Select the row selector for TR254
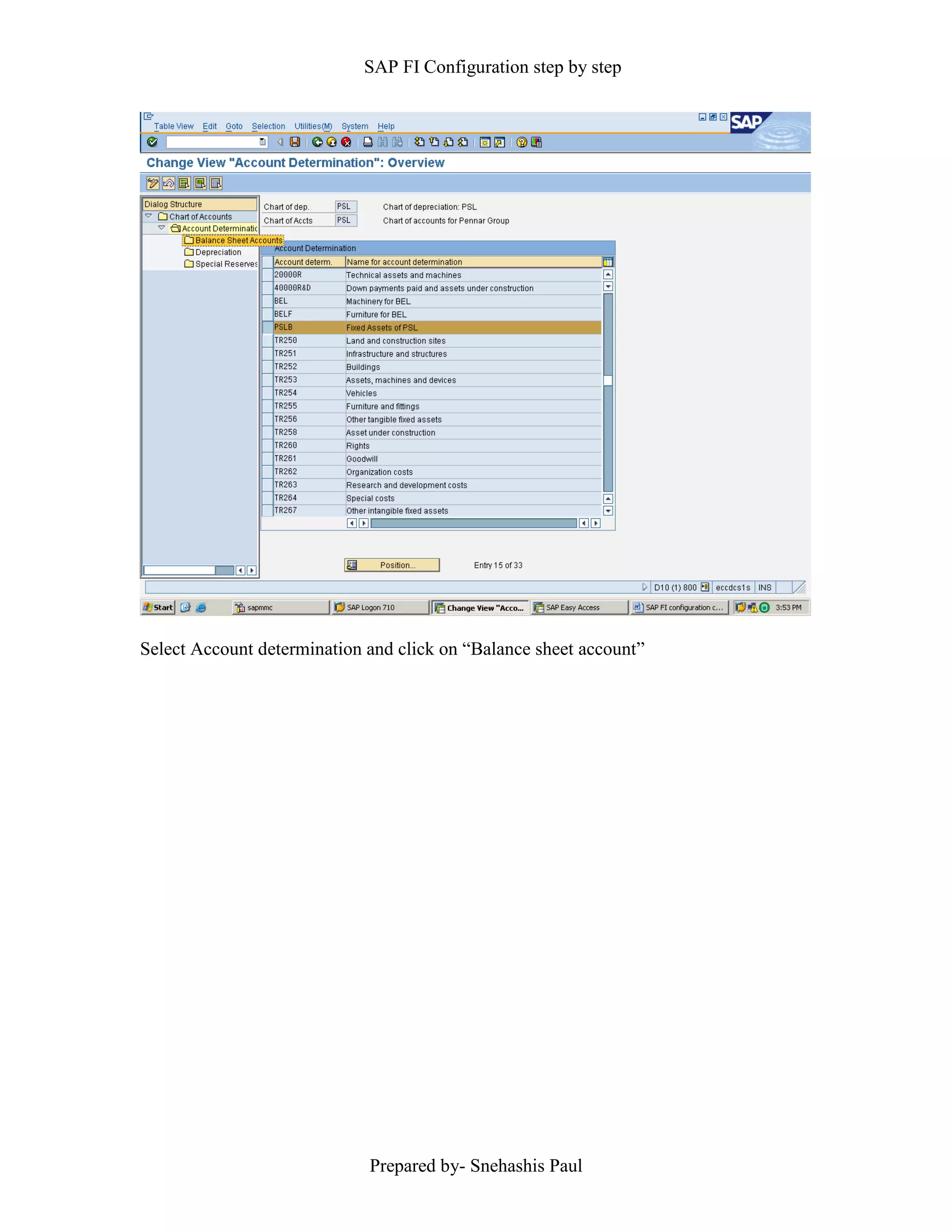 [x=268, y=393]
